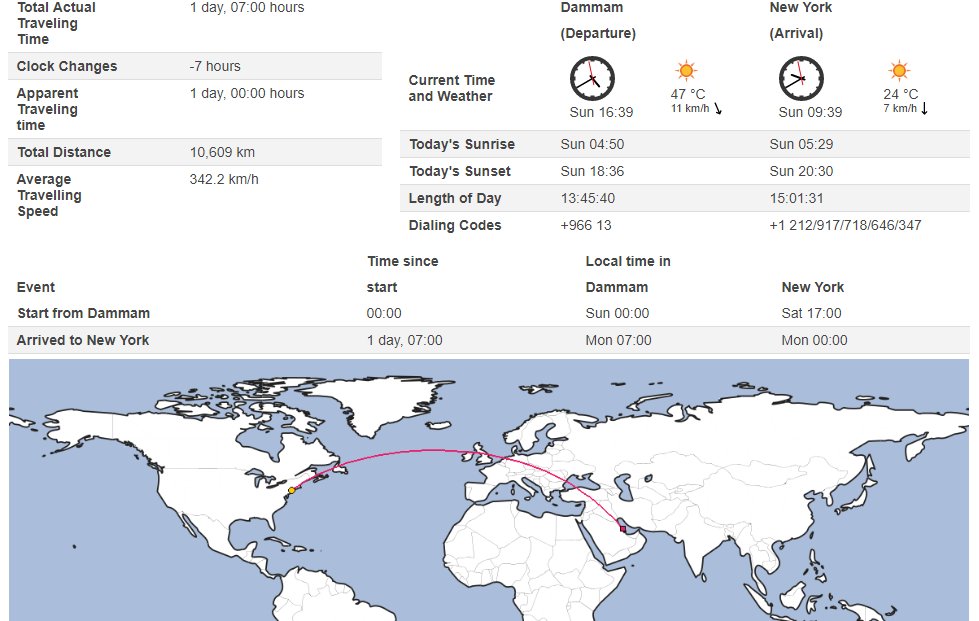Click New York's dialing codes +1 212/917/718/646/347
Image resolution: width=979 pixels, height=621 pixels.
845,225
